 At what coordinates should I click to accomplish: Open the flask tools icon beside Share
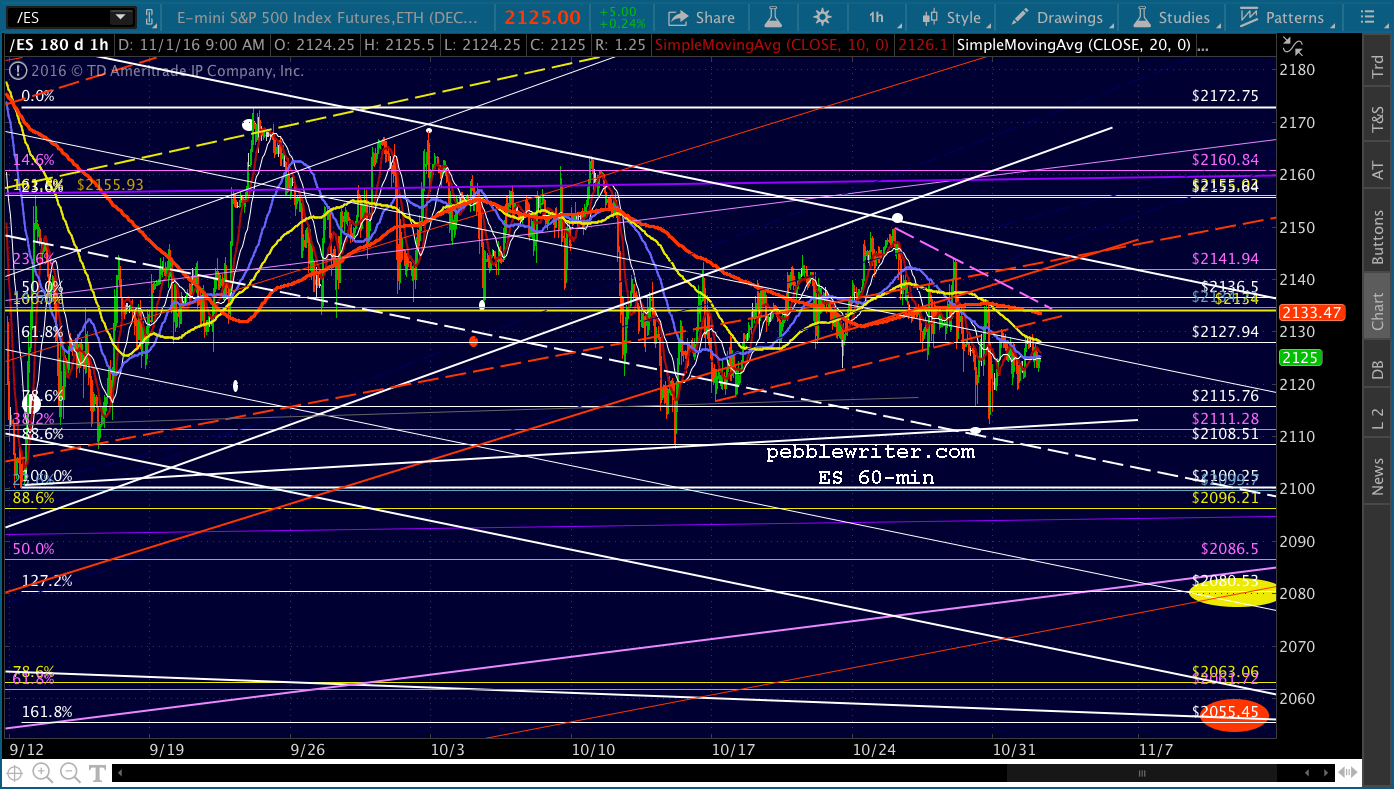772,17
